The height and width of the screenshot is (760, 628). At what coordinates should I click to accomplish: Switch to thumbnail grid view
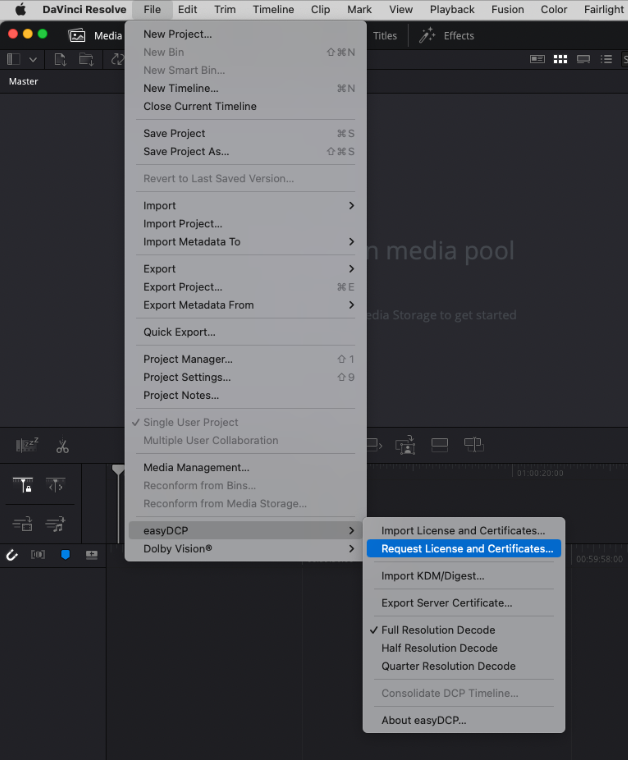point(560,59)
